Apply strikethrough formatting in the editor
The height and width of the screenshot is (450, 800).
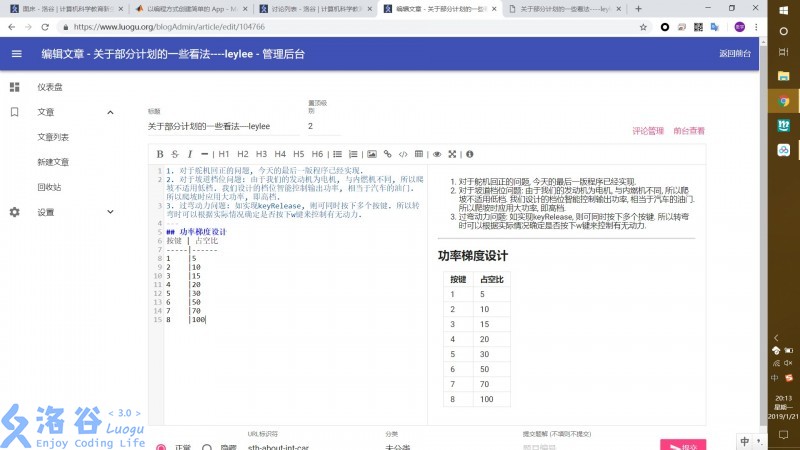[x=175, y=154]
